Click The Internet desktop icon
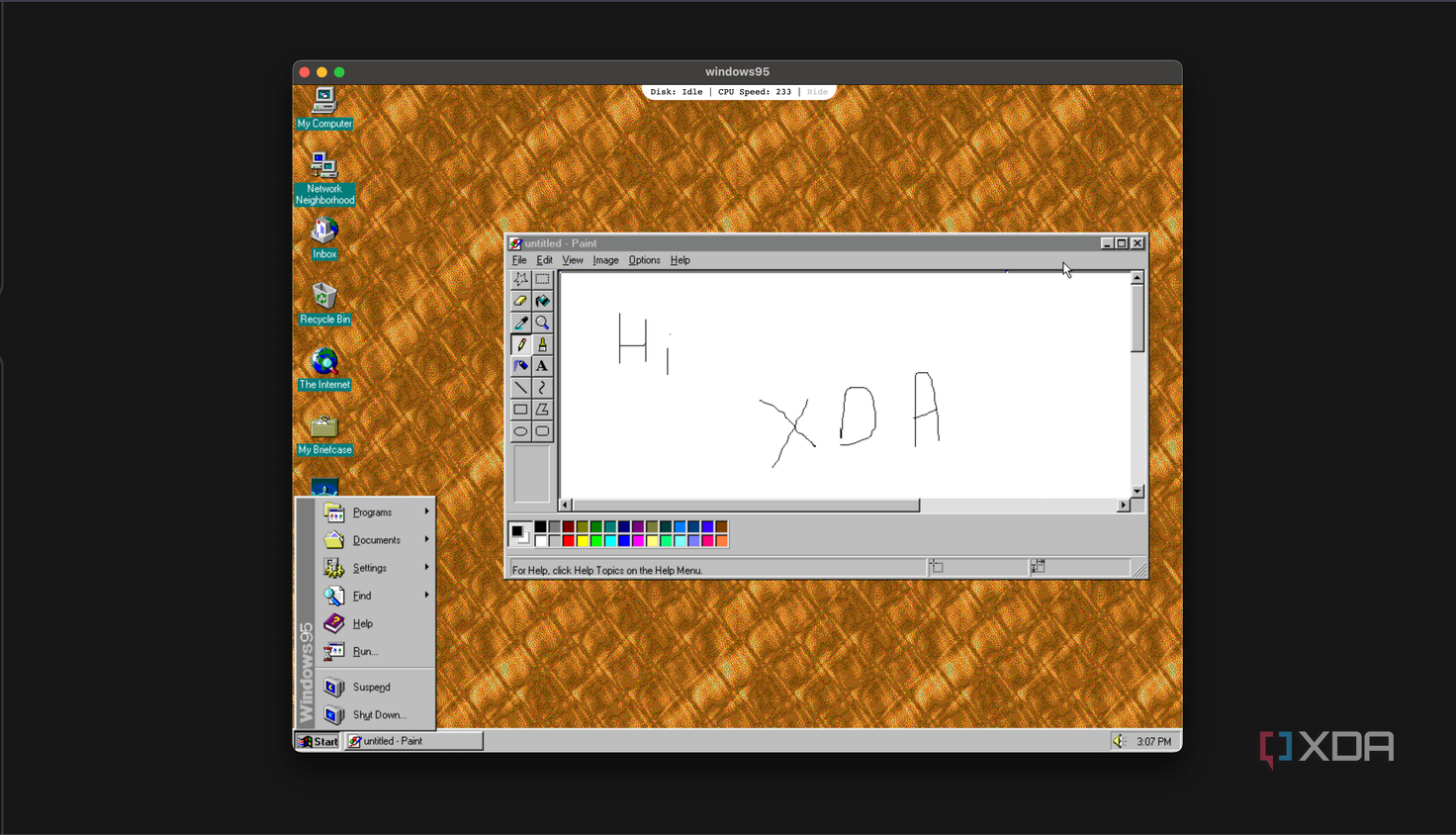This screenshot has width=1456, height=835. click(x=324, y=369)
